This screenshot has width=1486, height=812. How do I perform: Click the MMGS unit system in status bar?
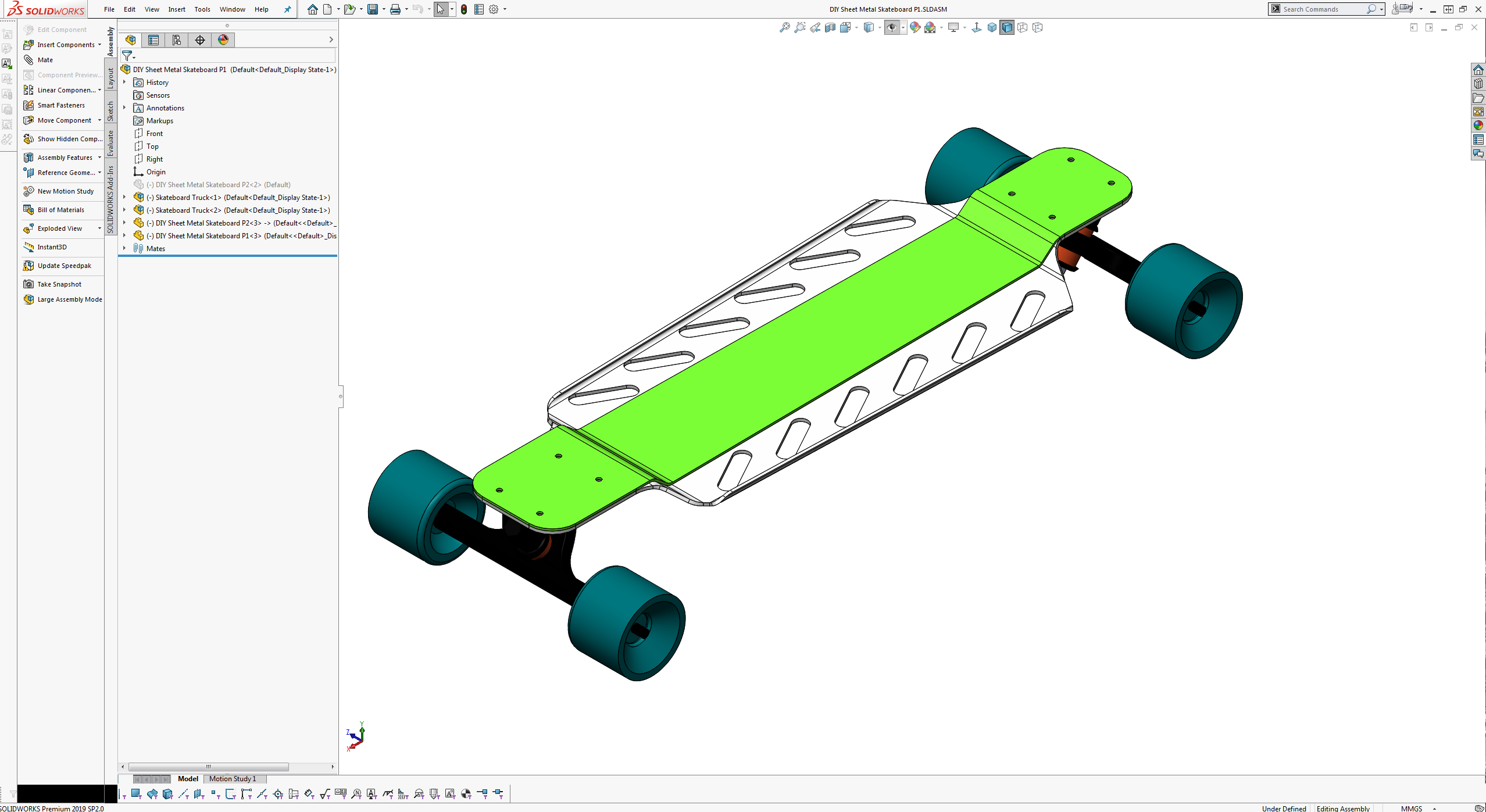[1412, 809]
